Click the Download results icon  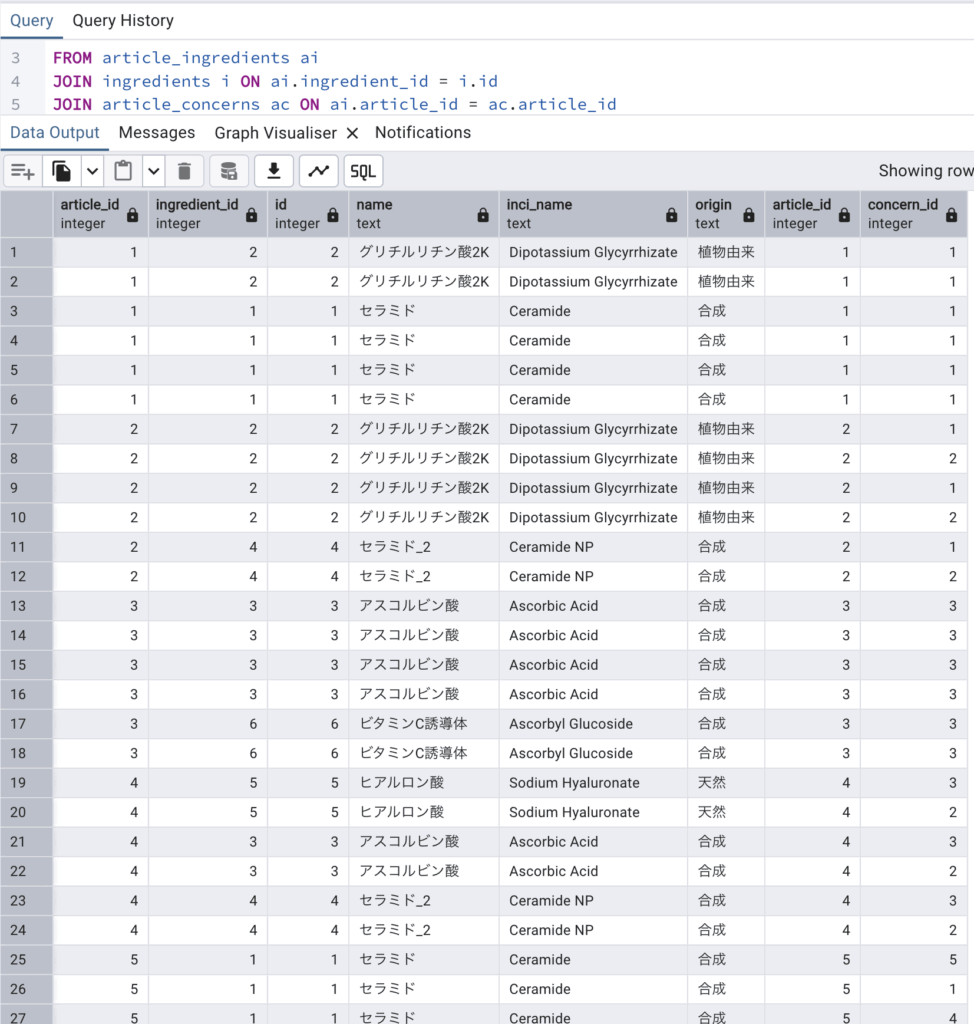point(274,171)
